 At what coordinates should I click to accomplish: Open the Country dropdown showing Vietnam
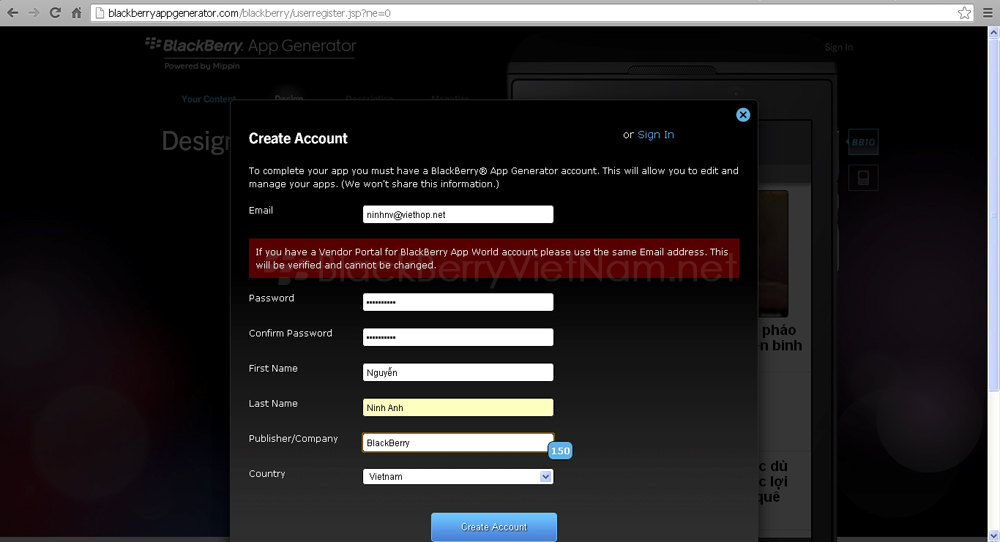coord(458,476)
